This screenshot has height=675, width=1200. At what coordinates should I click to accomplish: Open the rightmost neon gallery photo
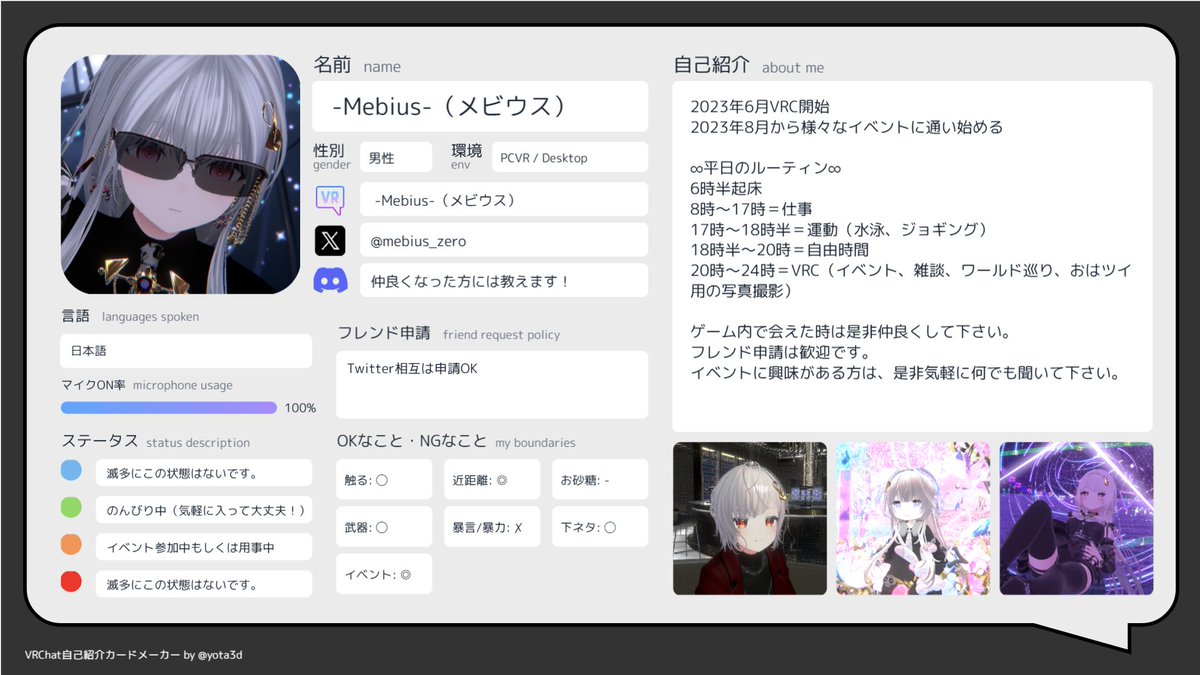pos(1075,518)
